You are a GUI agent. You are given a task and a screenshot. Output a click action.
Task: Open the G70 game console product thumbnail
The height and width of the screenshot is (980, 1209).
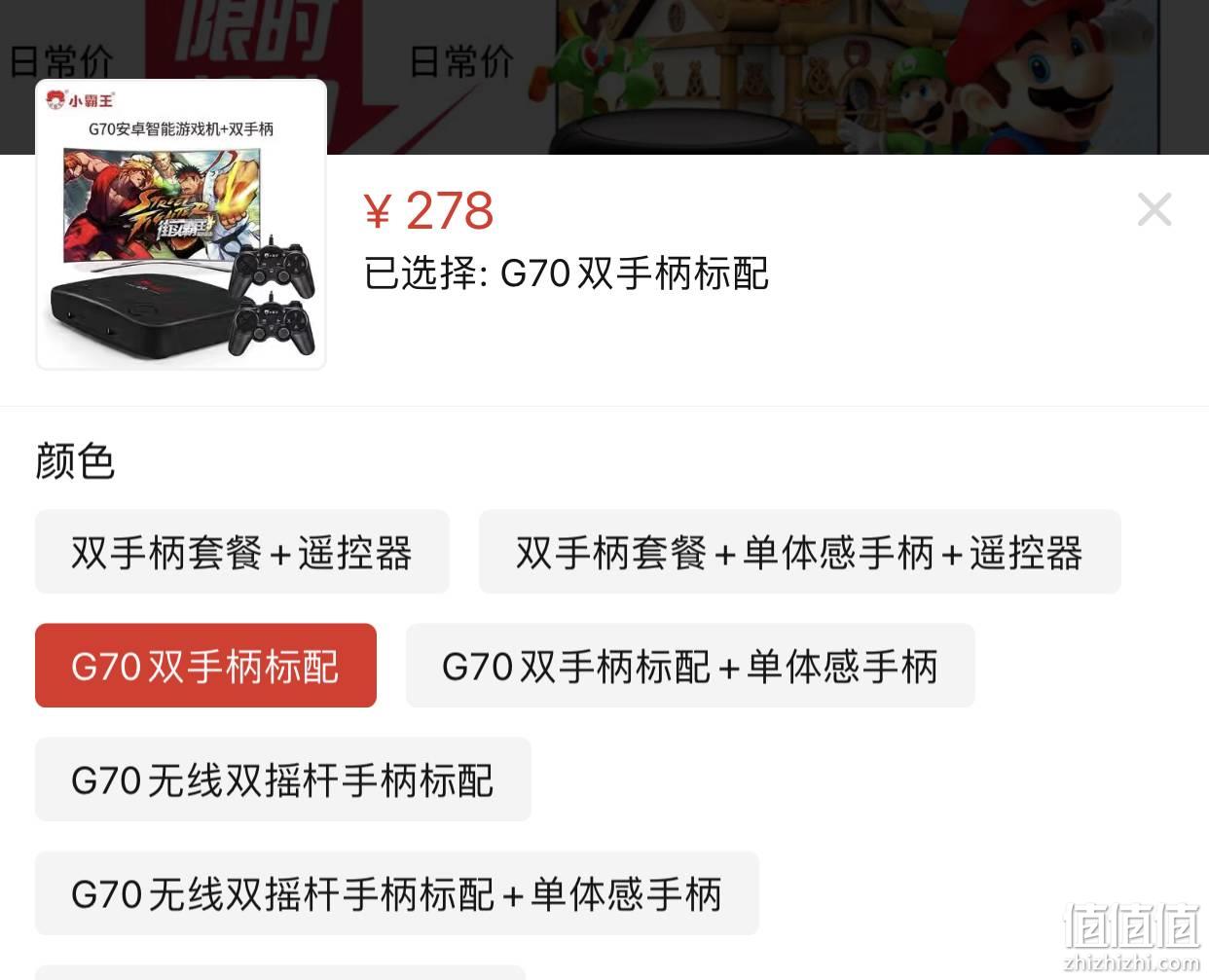(181, 225)
